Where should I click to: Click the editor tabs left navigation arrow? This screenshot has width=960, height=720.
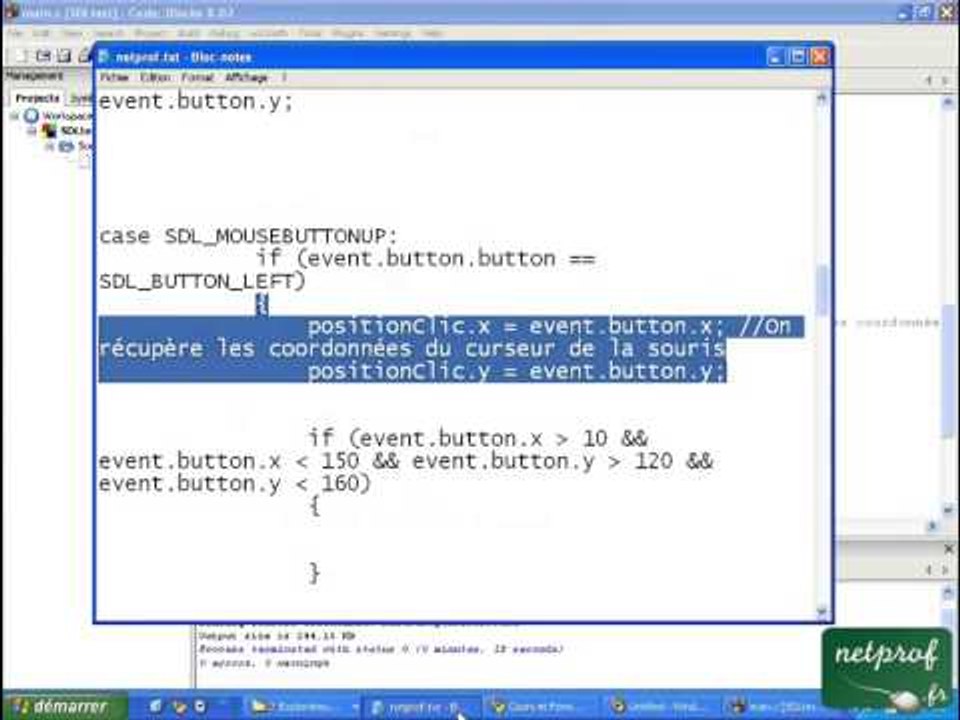click(x=929, y=80)
